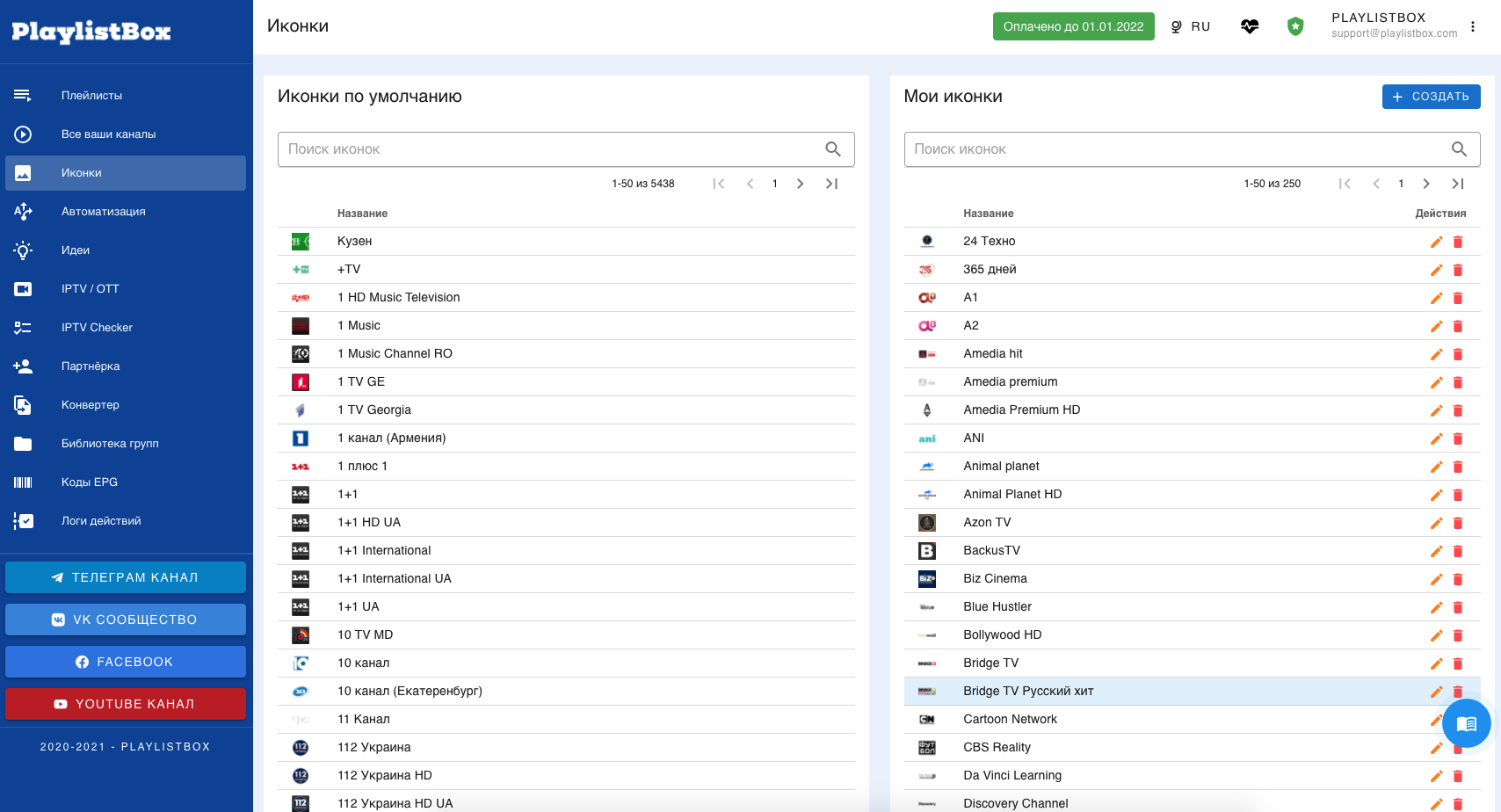Delete the Amedia premium icon
The height and width of the screenshot is (812, 1501).
pyautogui.click(x=1458, y=382)
